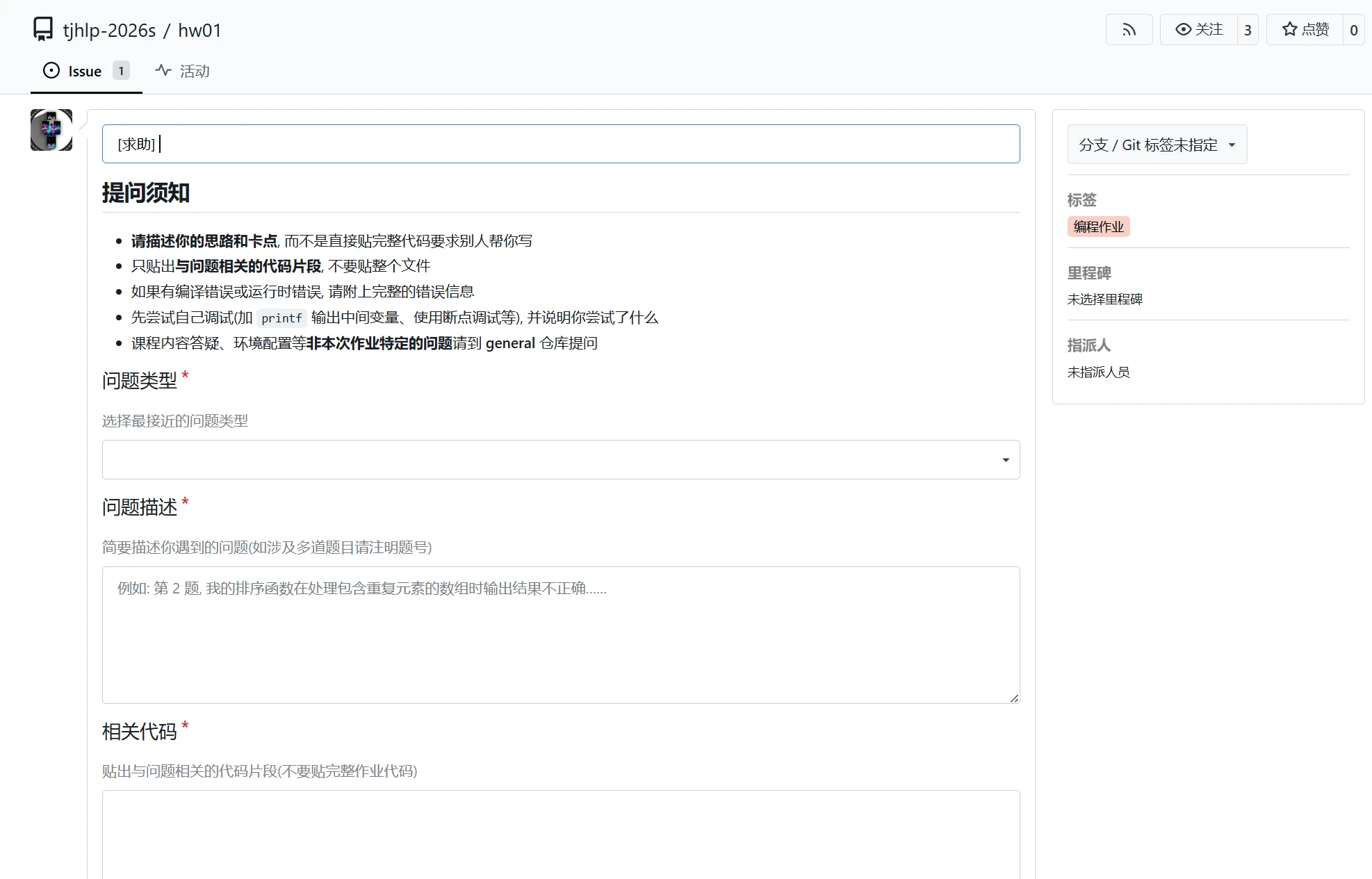Viewport: 1372px width, 879px height.
Task: Click the Issue tab count badge 1
Action: point(121,71)
